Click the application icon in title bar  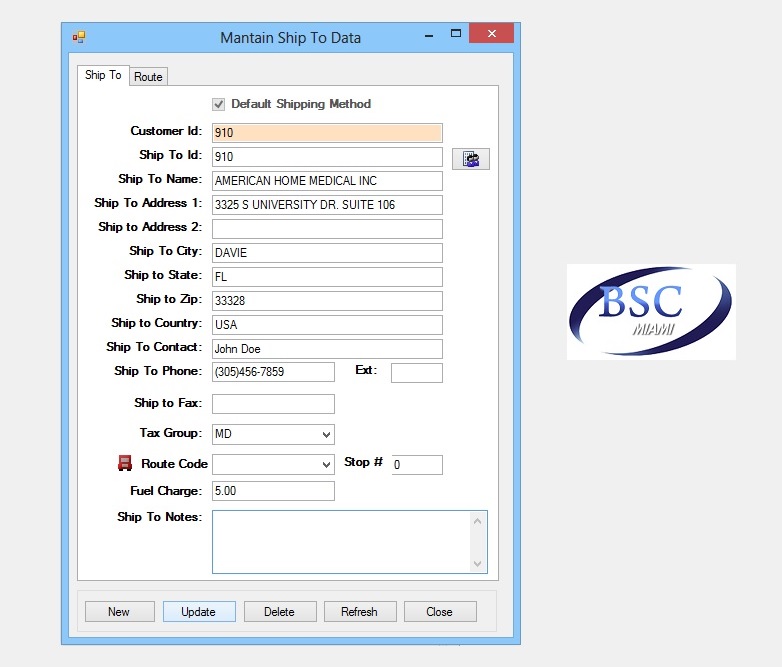tap(79, 37)
